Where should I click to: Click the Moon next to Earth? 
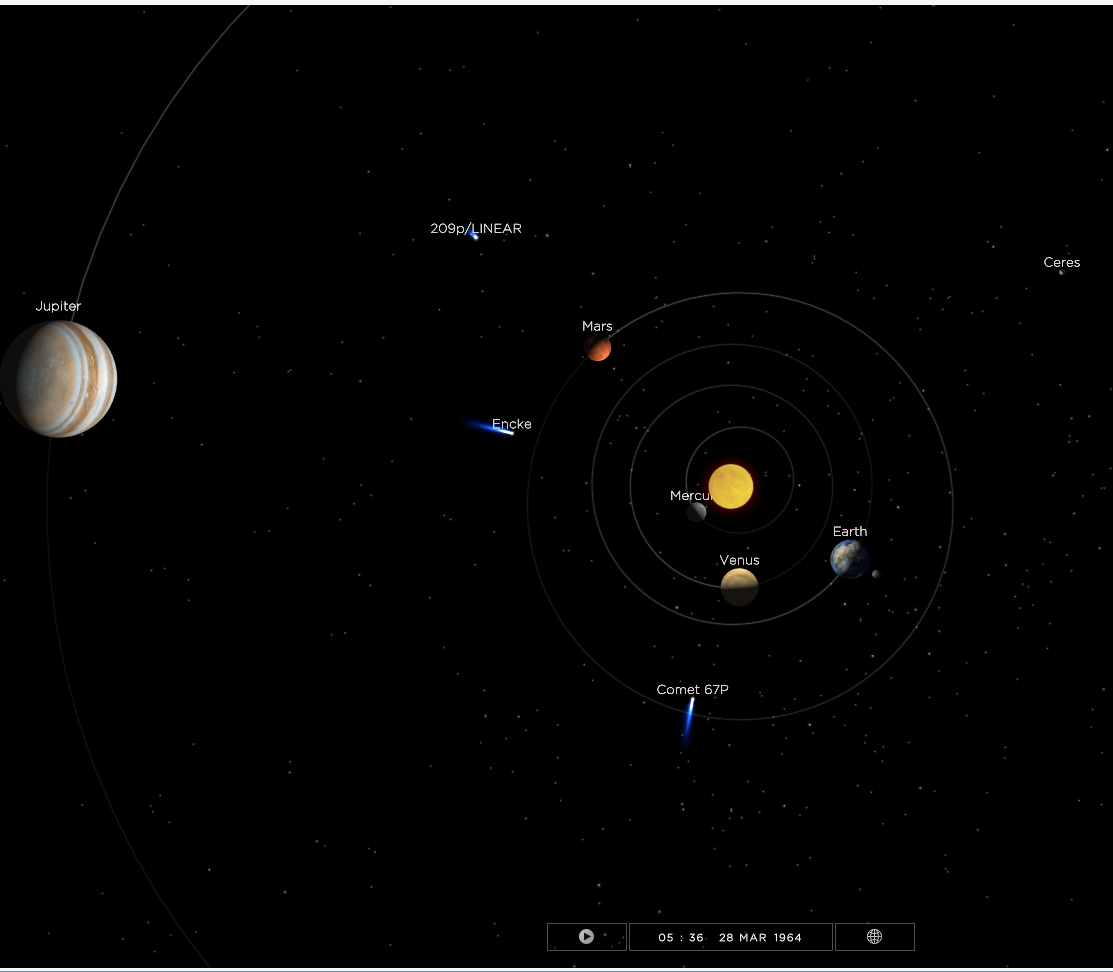876,574
